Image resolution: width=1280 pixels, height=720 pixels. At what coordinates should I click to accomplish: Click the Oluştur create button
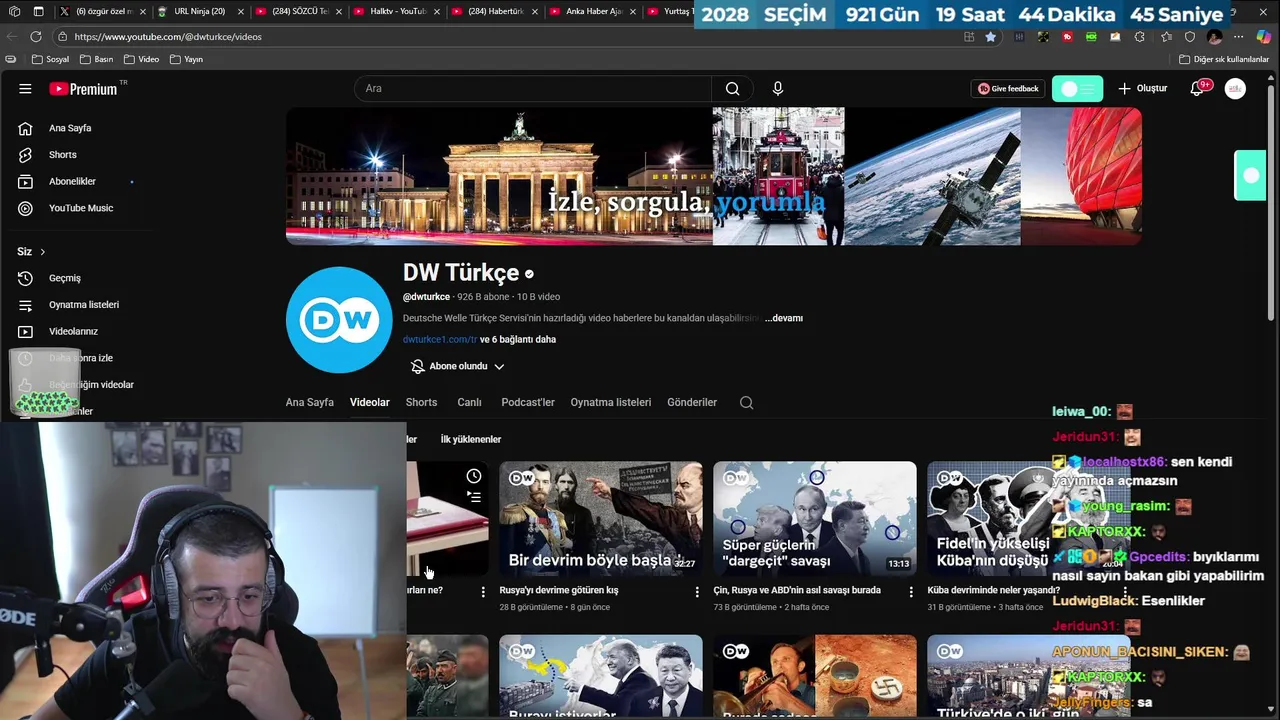click(1142, 89)
